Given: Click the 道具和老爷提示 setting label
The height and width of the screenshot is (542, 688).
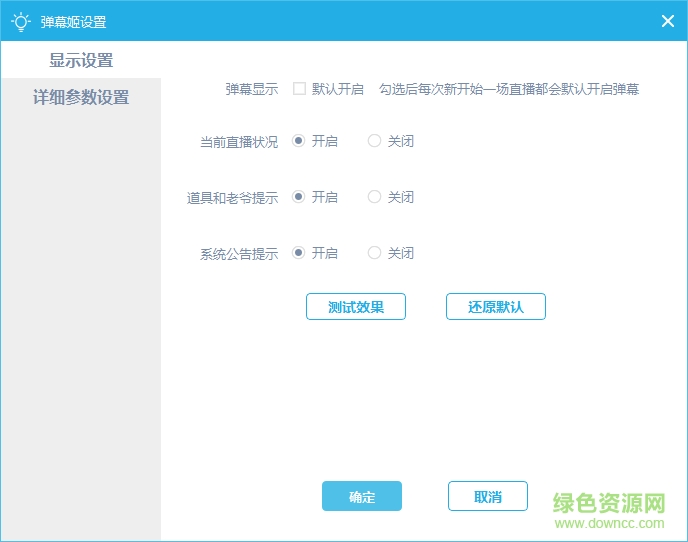Looking at the screenshot, I should pyautogui.click(x=232, y=198).
